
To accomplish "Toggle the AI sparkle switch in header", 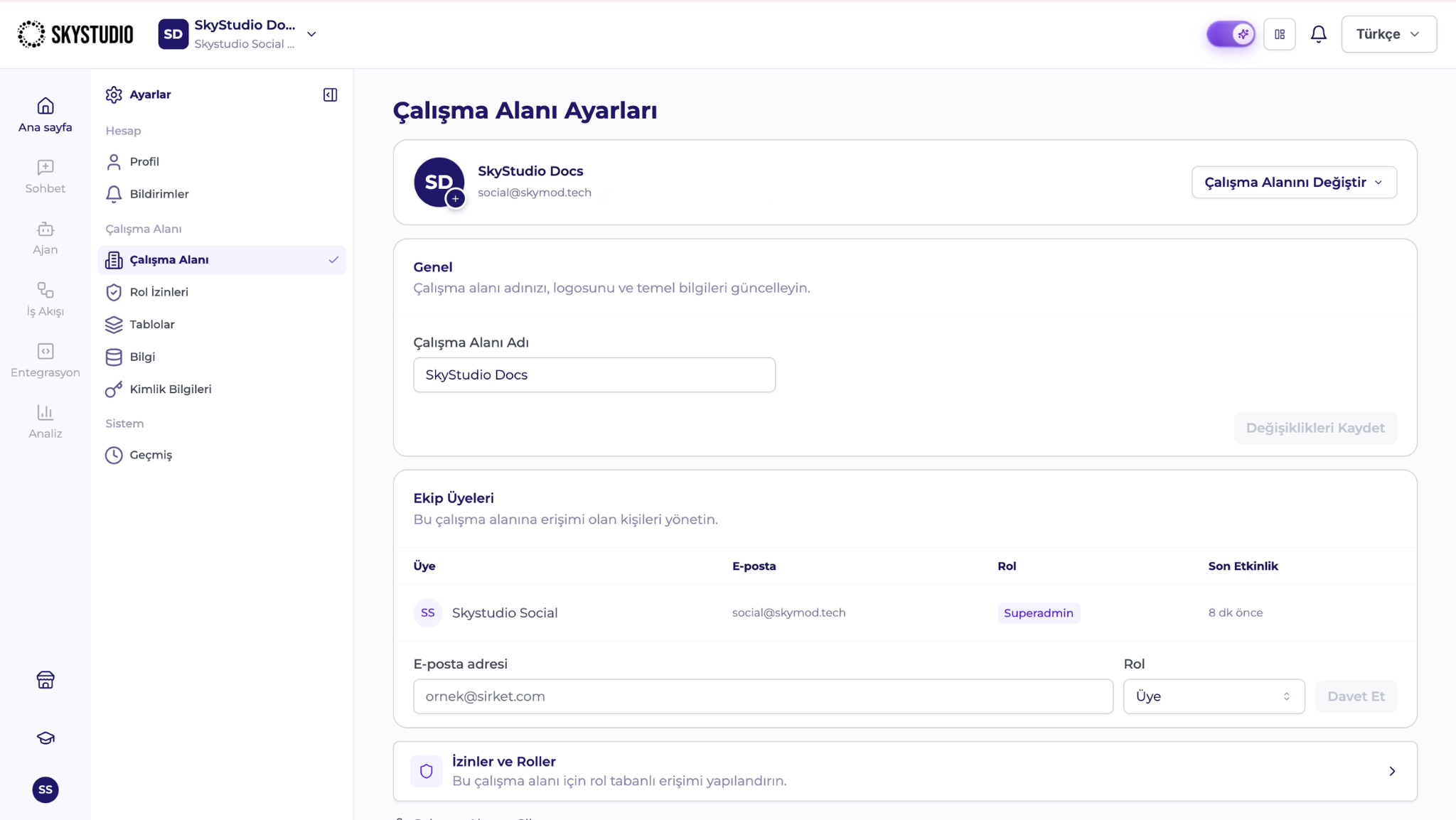I will click(x=1231, y=34).
